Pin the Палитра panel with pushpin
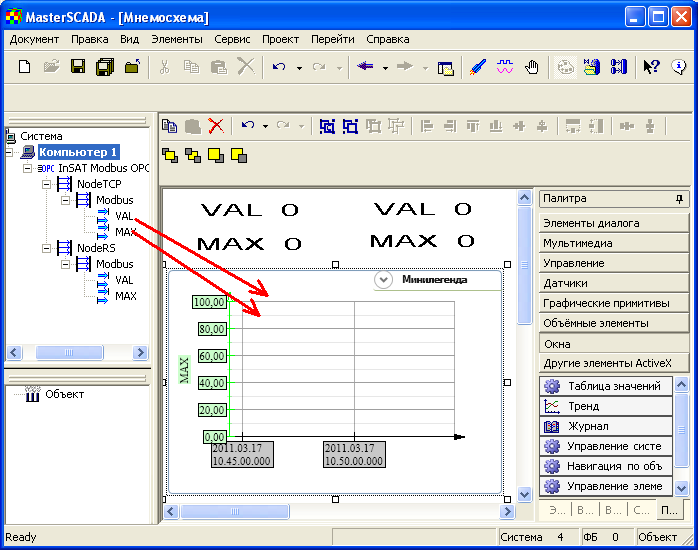The image size is (698, 550). (679, 199)
